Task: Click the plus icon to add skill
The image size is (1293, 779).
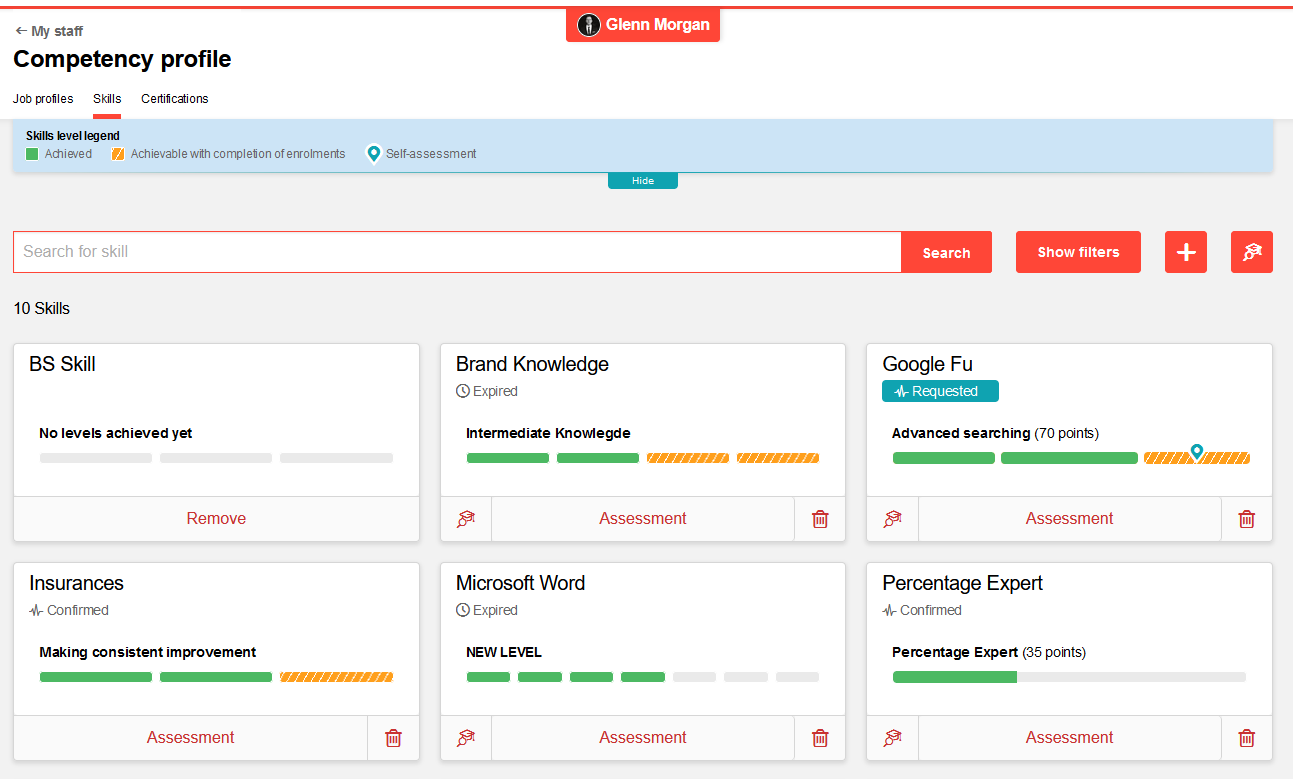Action: pyautogui.click(x=1186, y=252)
